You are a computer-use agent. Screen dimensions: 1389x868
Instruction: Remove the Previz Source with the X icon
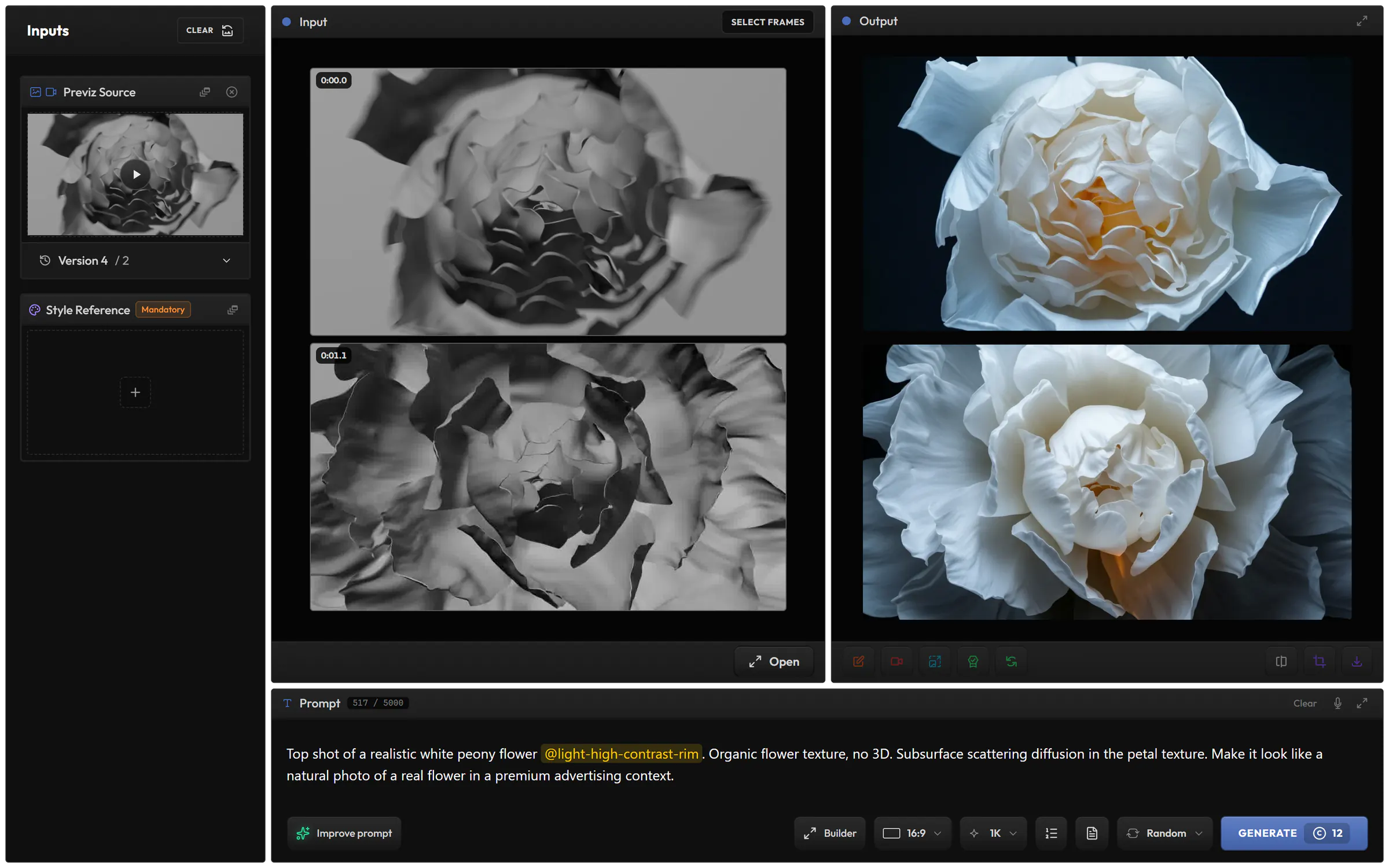click(231, 92)
